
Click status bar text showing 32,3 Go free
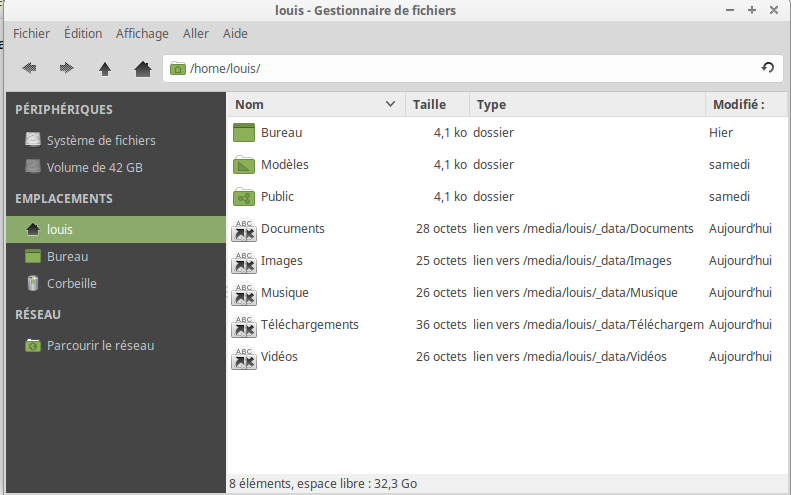point(323,483)
